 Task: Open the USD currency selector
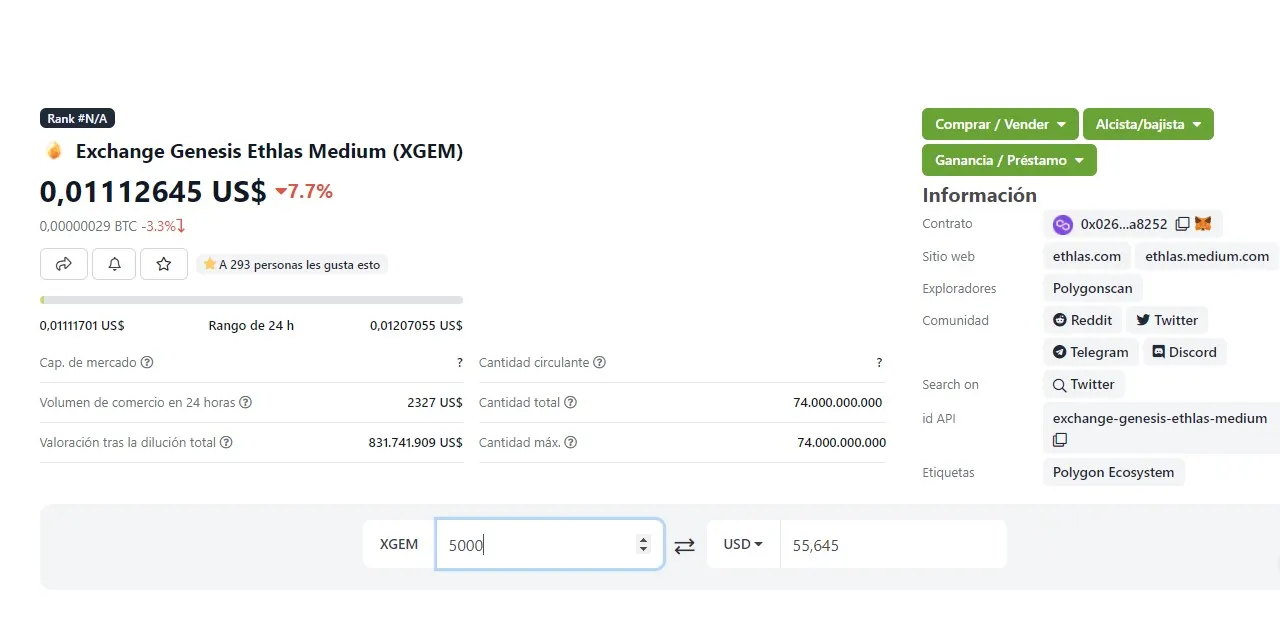pos(743,545)
